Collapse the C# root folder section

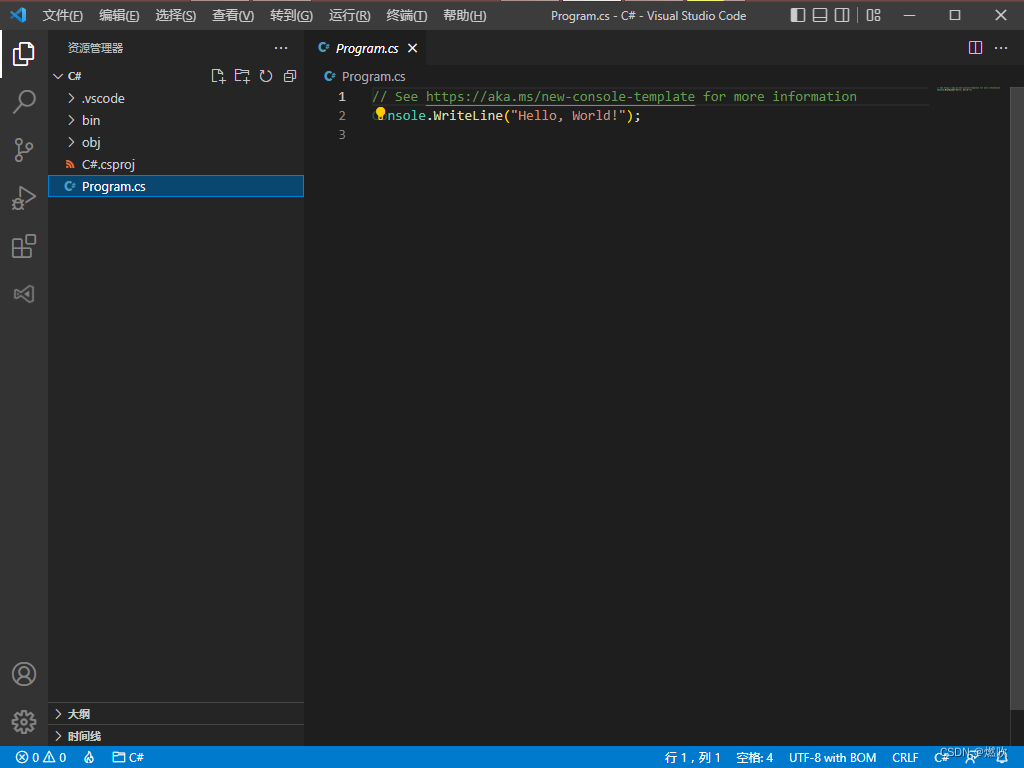pos(176,76)
